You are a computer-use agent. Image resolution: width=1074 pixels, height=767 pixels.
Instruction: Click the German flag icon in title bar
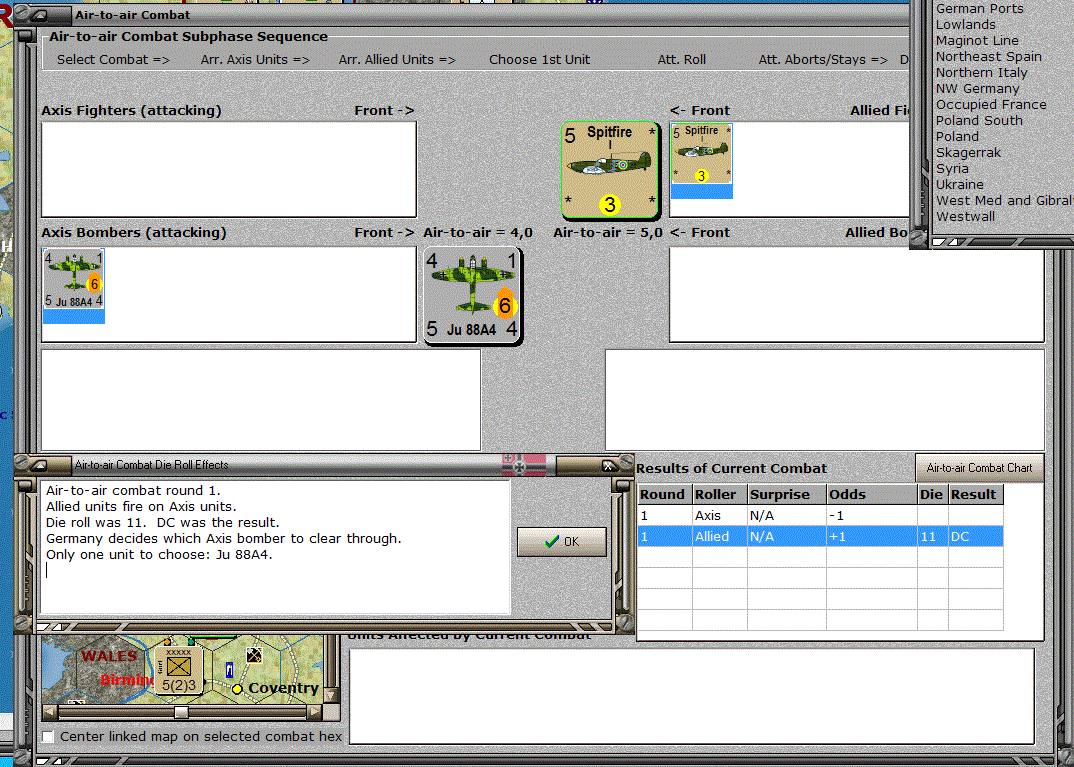point(524,465)
